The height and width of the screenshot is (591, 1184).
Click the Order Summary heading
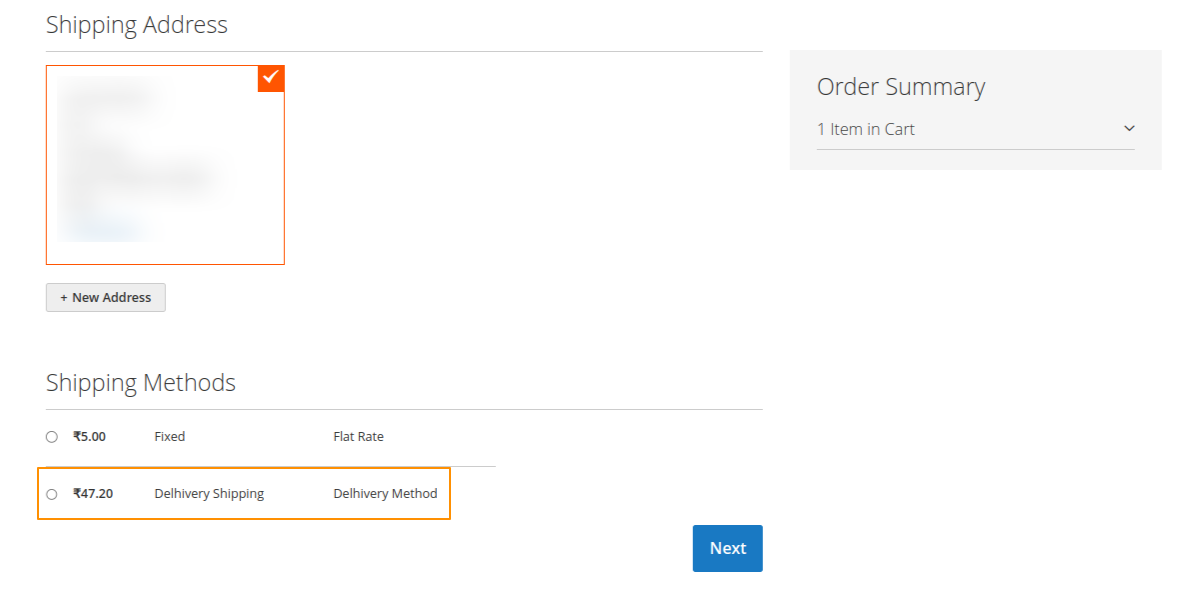pos(901,87)
